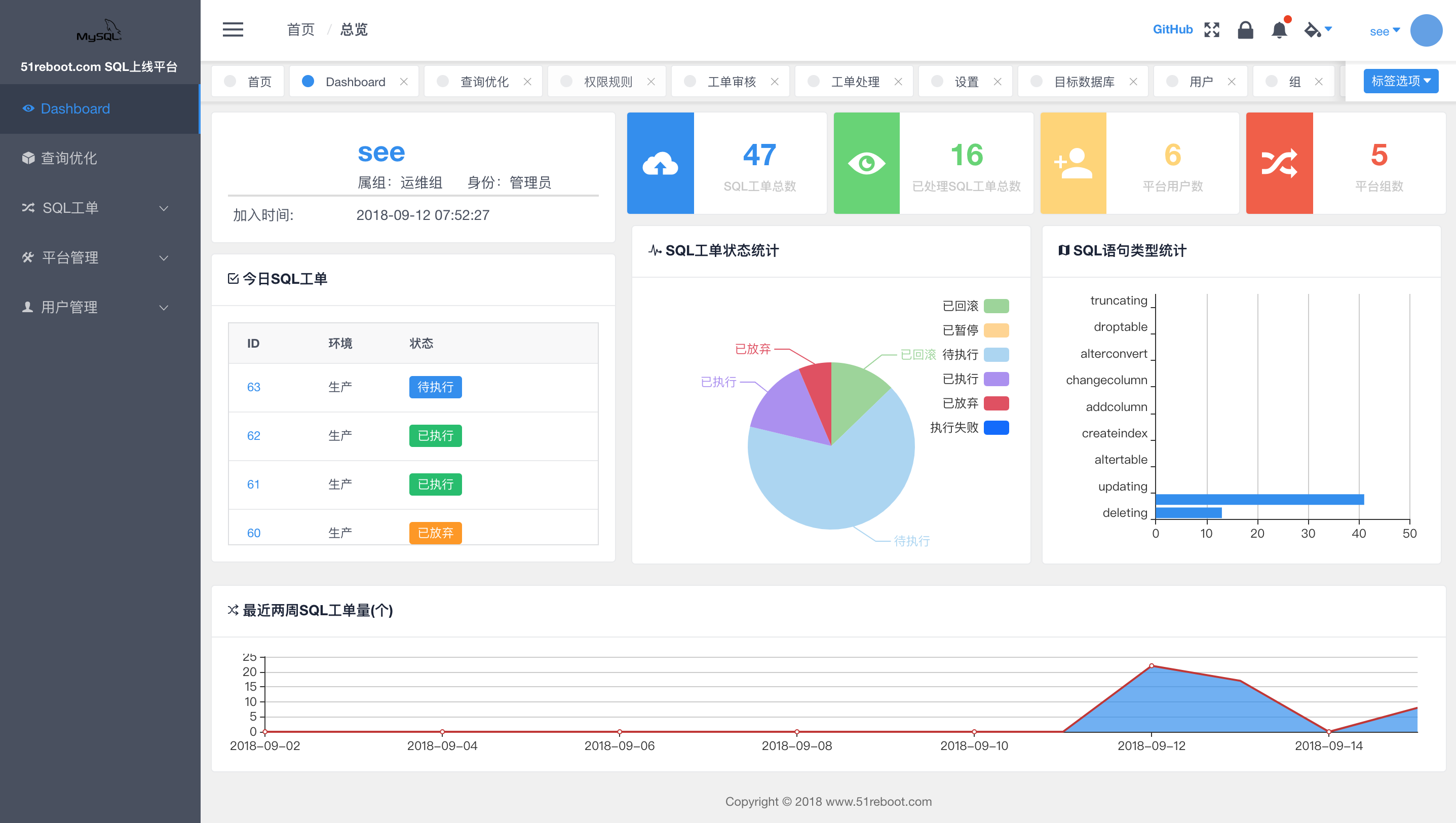Screen dimensions: 1456x823
Task: Close the 工单审核 tab
Action: point(775,82)
